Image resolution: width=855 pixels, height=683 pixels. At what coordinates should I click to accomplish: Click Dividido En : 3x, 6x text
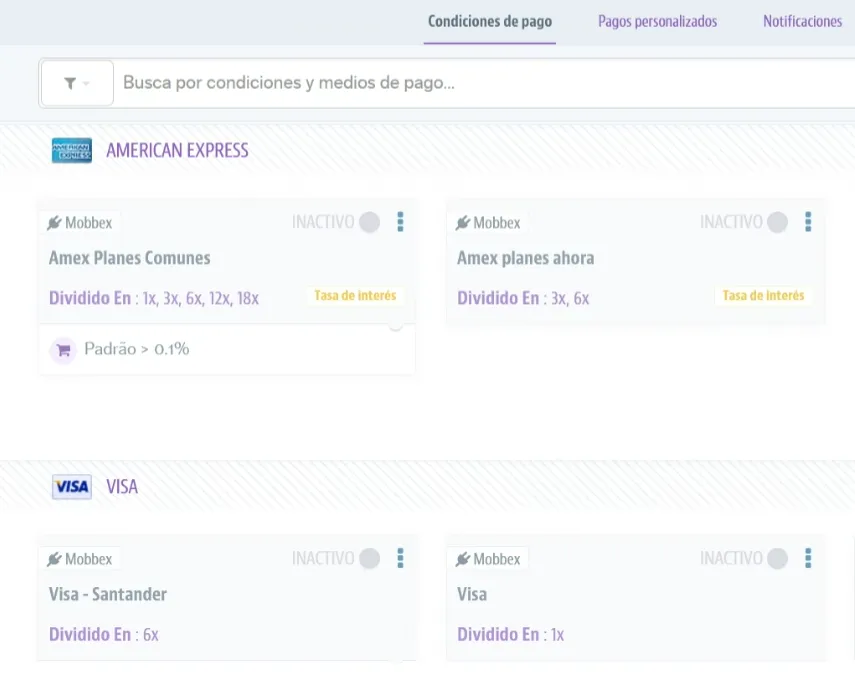click(523, 299)
